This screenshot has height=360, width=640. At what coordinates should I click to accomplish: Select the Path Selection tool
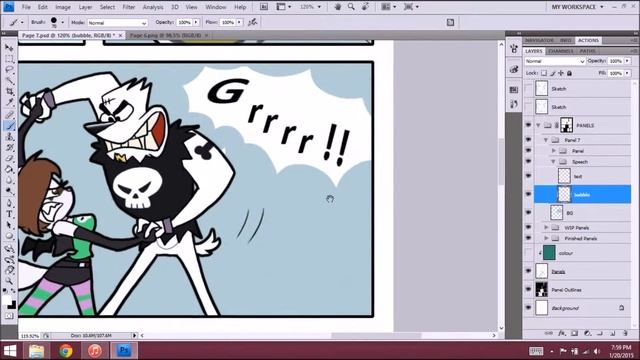coord(9,225)
